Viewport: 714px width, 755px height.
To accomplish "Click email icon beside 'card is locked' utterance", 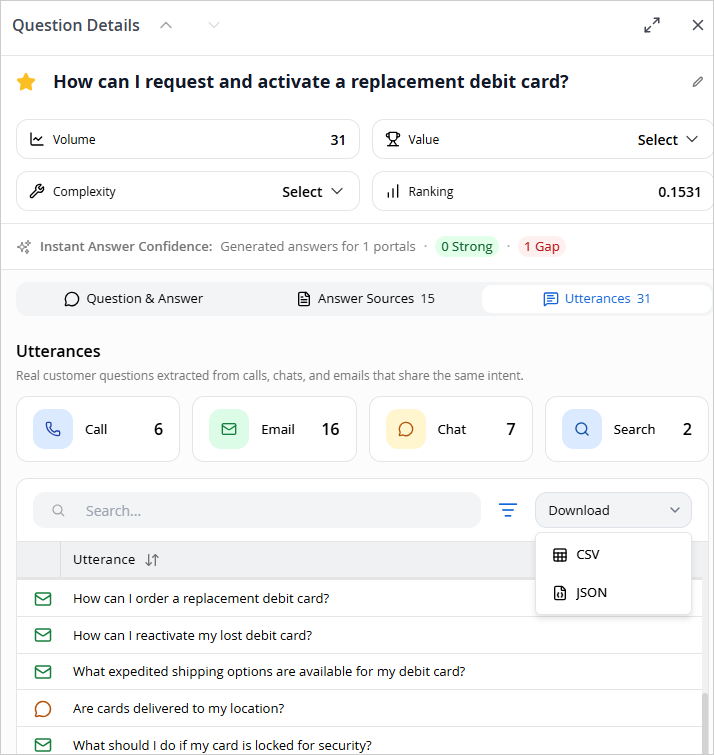I will coord(43,745).
